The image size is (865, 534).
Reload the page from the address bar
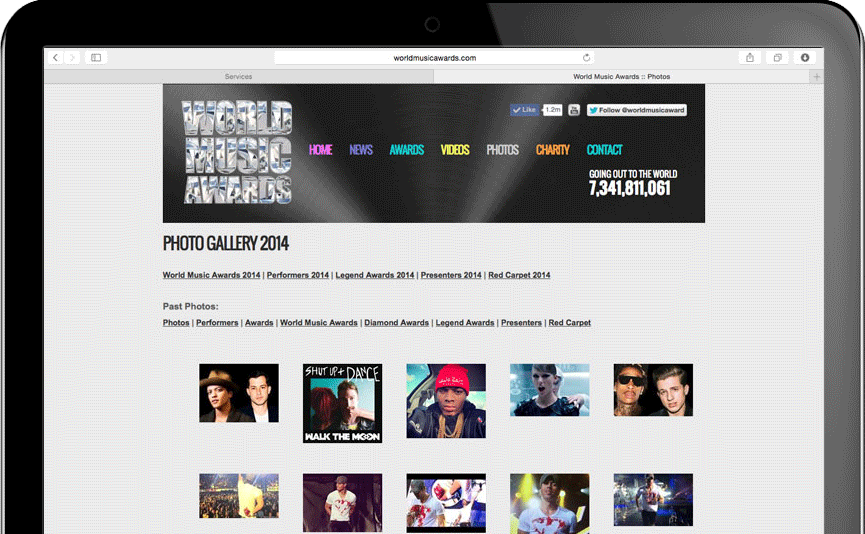tap(586, 58)
